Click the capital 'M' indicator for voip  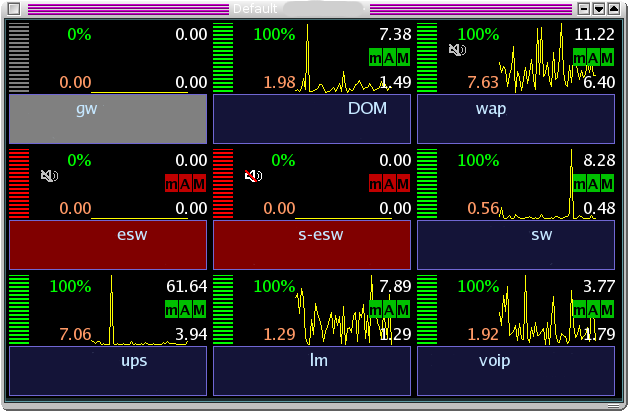(x=607, y=310)
